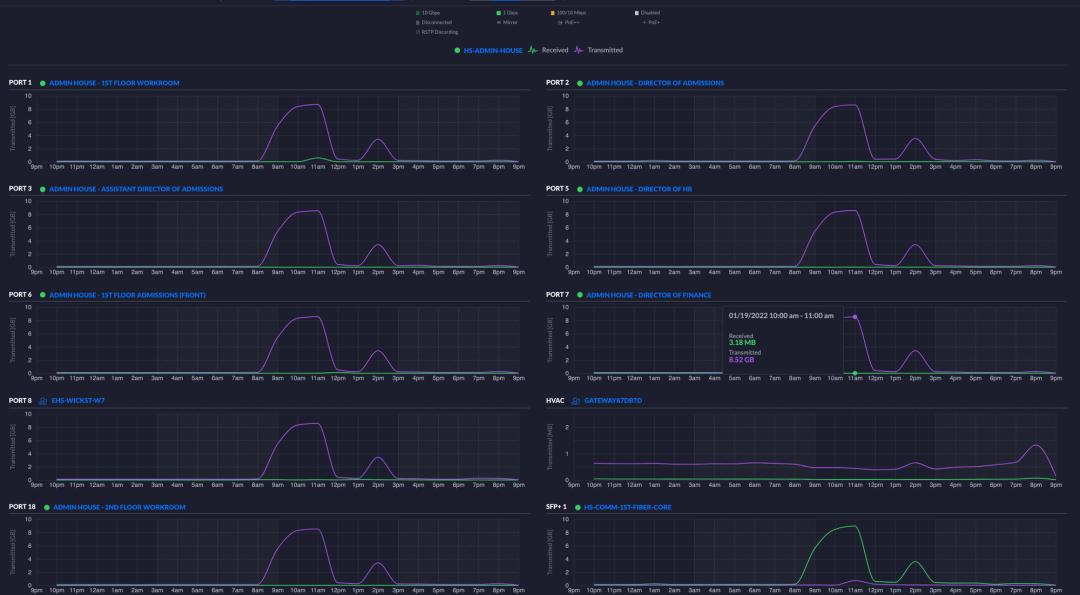Toggle the Received series in the legend

click(x=555, y=50)
